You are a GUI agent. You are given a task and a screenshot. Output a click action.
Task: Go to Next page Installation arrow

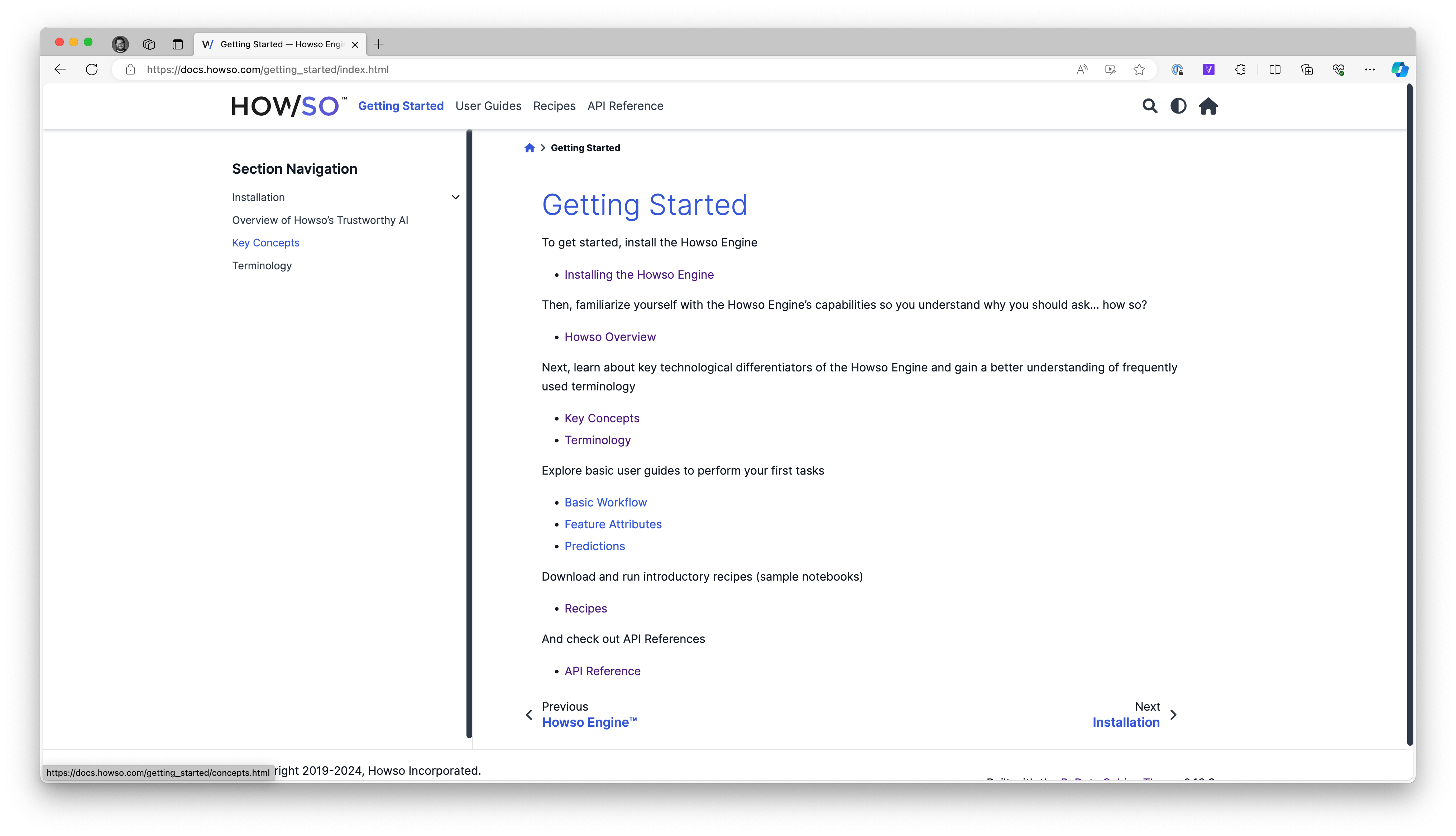pos(1173,715)
